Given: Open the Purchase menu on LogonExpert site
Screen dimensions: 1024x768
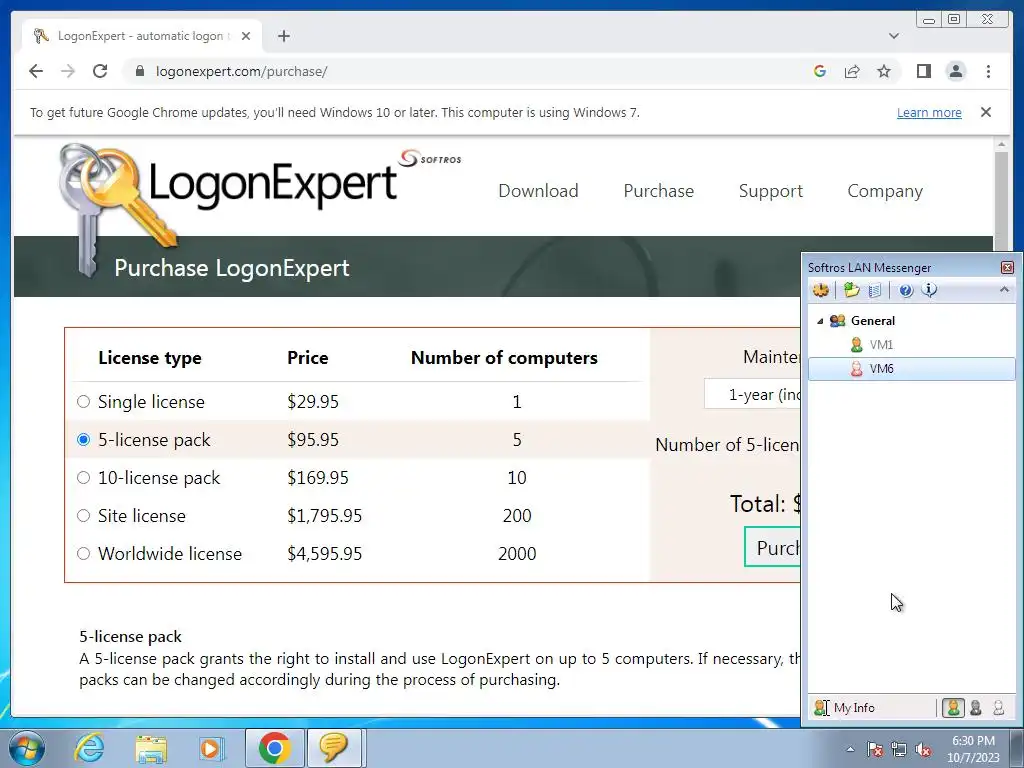Looking at the screenshot, I should pyautogui.click(x=658, y=191).
